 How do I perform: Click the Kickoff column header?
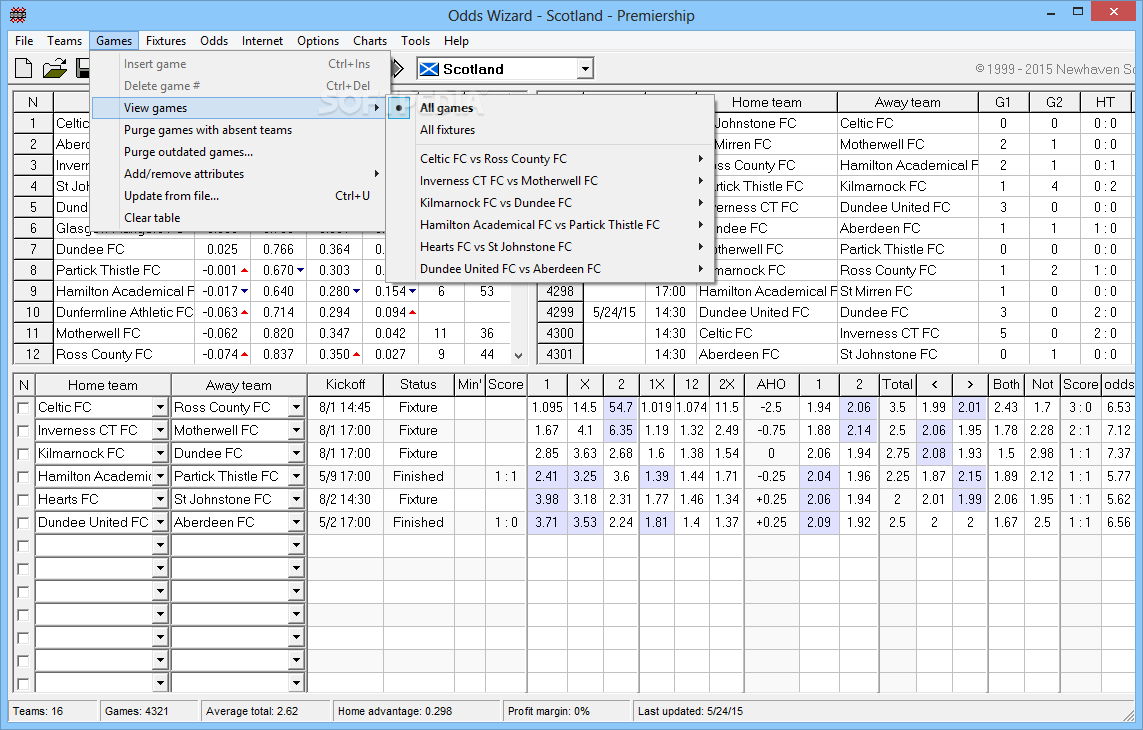click(345, 384)
